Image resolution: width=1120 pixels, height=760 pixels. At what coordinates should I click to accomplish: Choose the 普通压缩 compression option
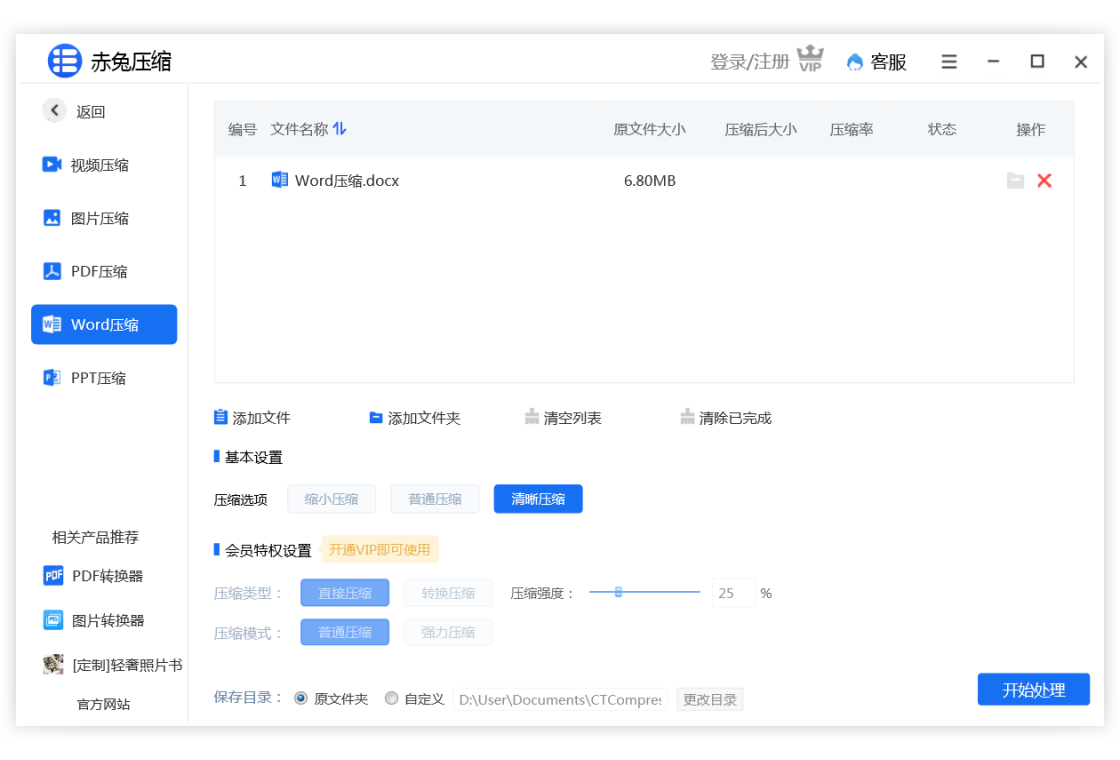point(434,499)
